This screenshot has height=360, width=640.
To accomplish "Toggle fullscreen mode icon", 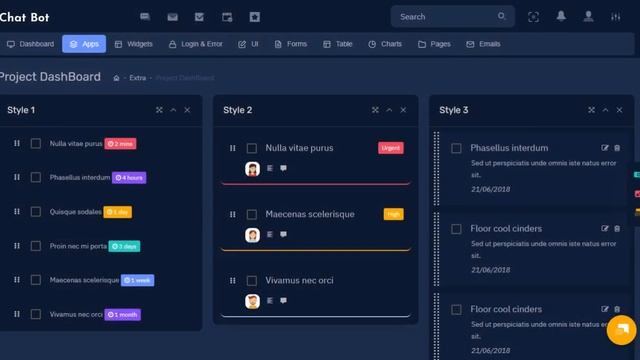I will click(x=533, y=17).
